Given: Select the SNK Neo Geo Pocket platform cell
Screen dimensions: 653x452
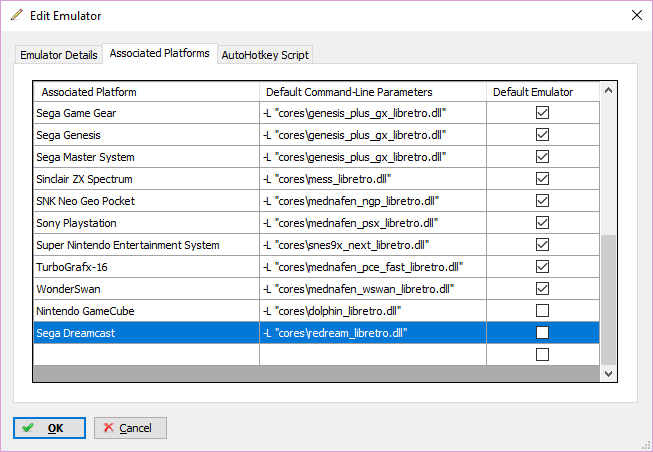Looking at the screenshot, I should (146, 201).
